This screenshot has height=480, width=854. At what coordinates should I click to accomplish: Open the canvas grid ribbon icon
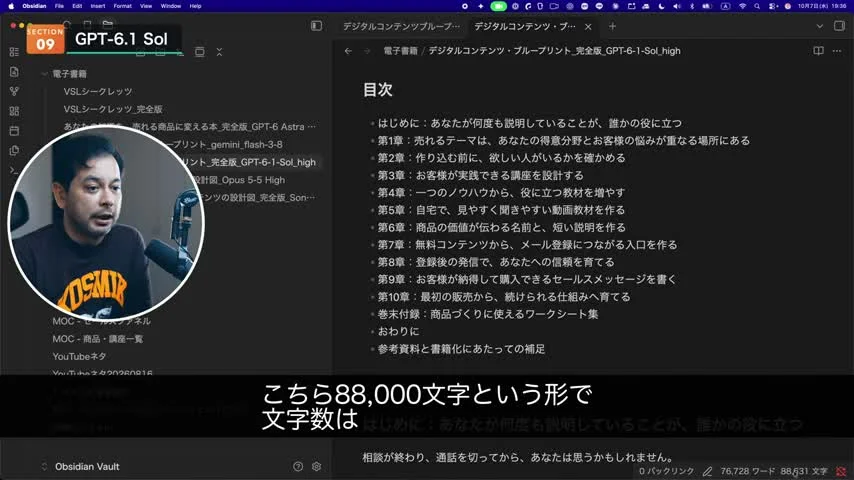[x=14, y=111]
